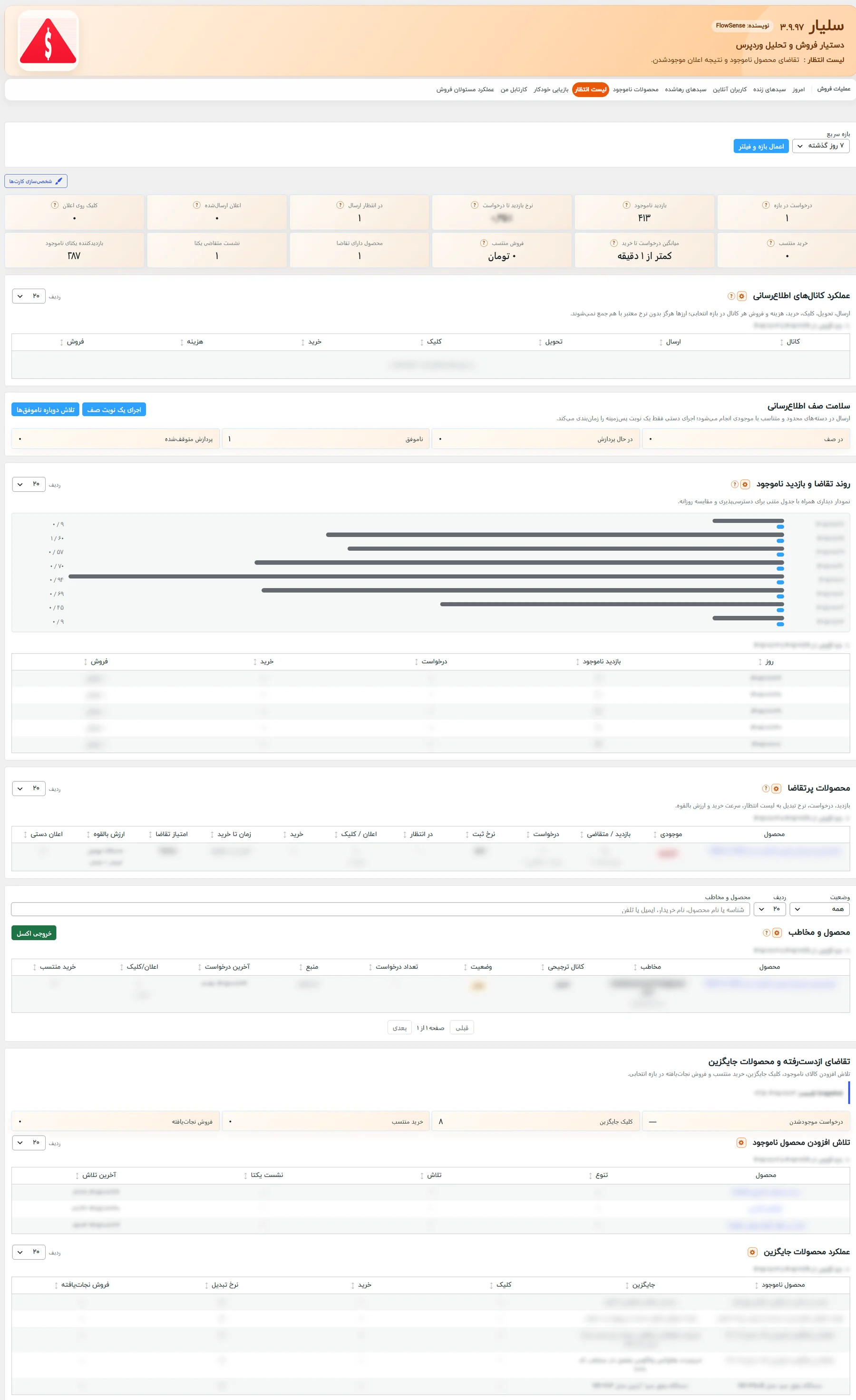Open settings gear for روند تقاضا و بازدید ناموجود

[745, 484]
